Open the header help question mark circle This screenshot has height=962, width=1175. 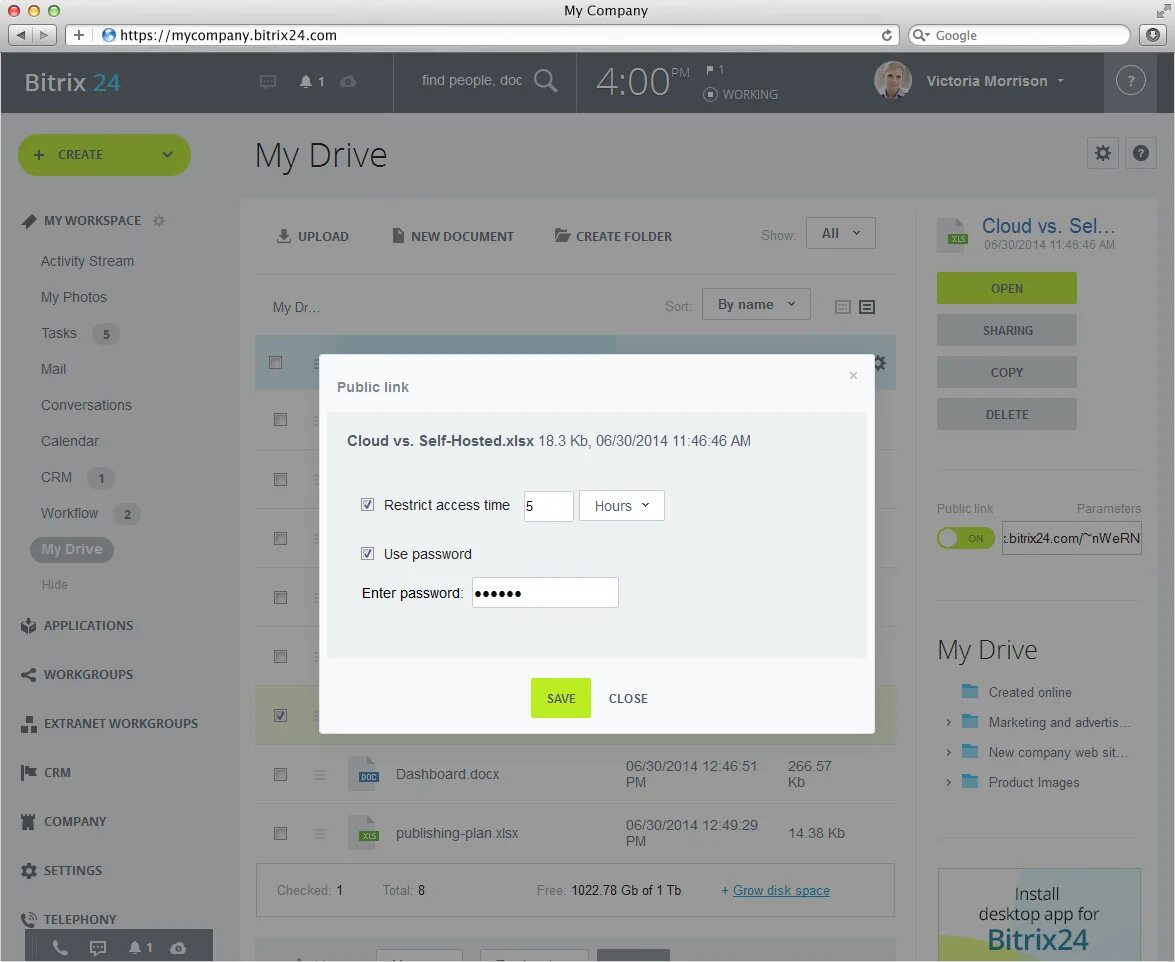(x=1131, y=80)
